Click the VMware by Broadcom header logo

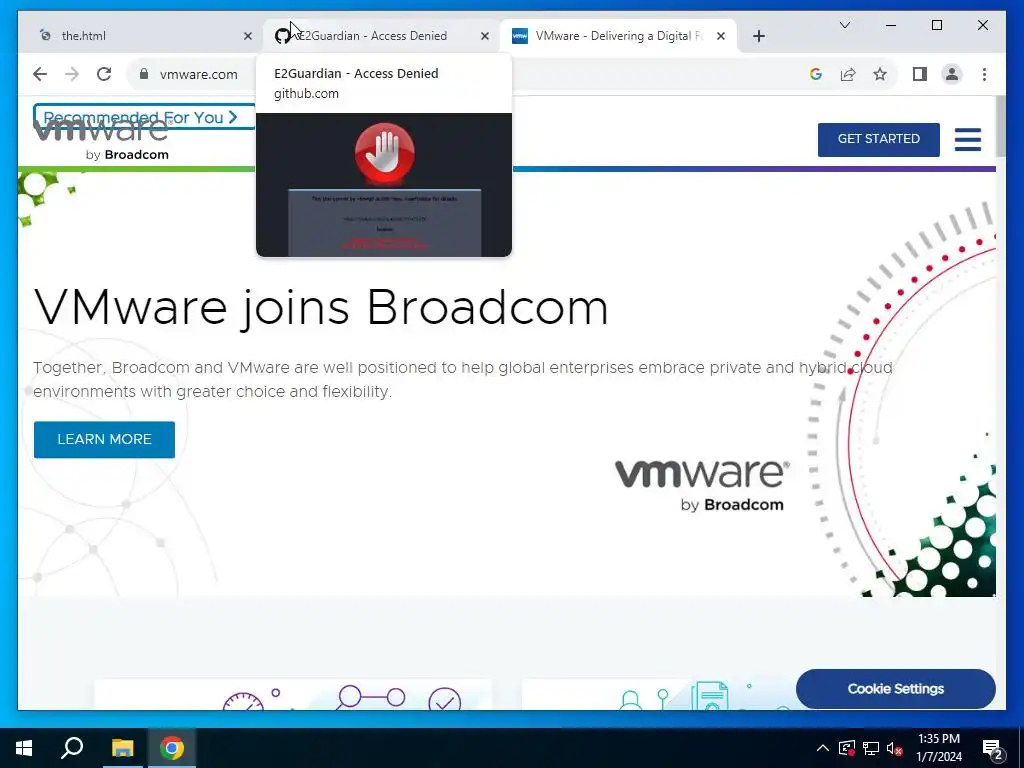(101, 140)
